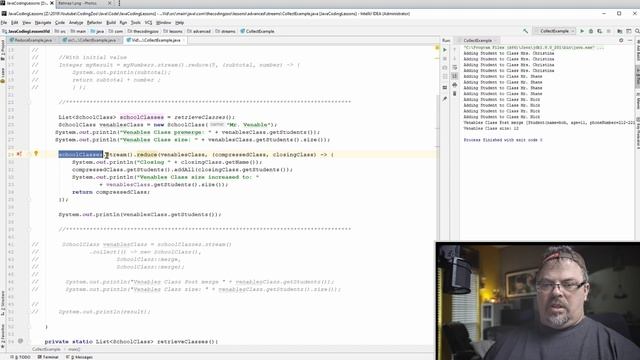Open the Refactor menu
The width and height of the screenshot is (640, 360).
point(94,23)
